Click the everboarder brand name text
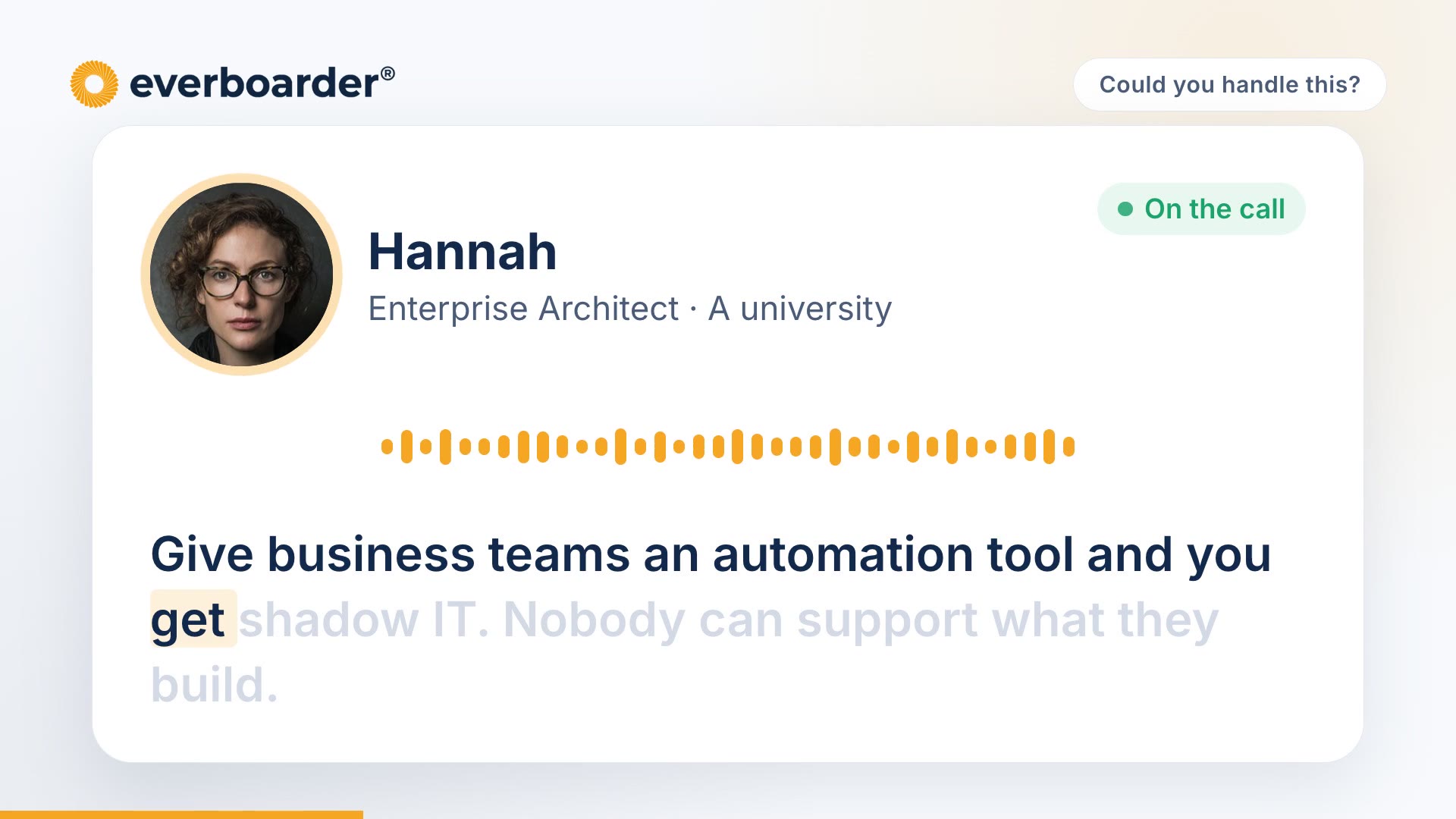This screenshot has width=1456, height=819. [262, 83]
